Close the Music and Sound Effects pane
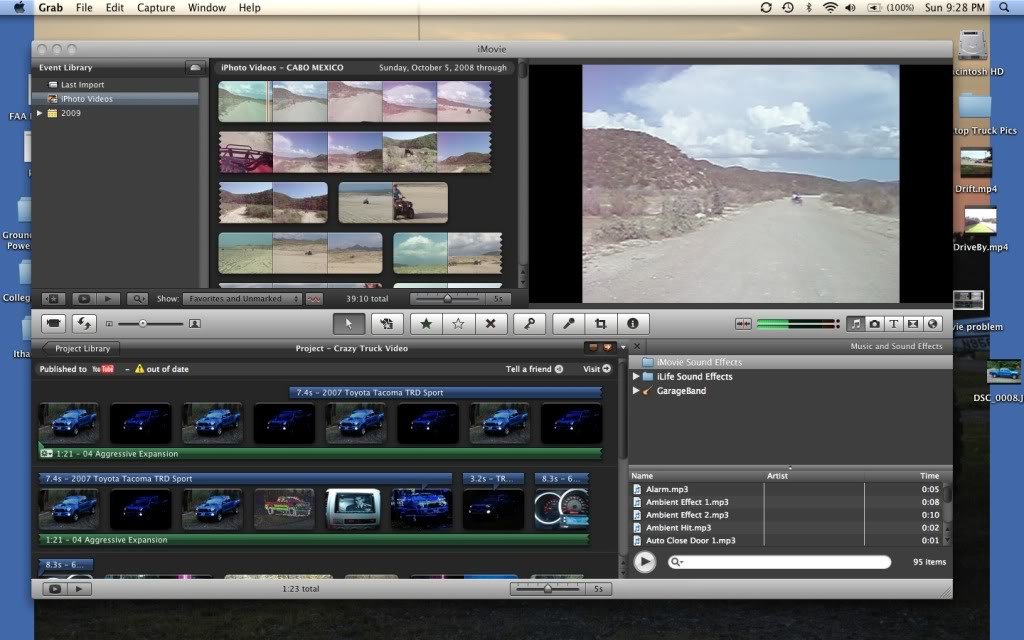The image size is (1024, 640). pyautogui.click(x=637, y=346)
